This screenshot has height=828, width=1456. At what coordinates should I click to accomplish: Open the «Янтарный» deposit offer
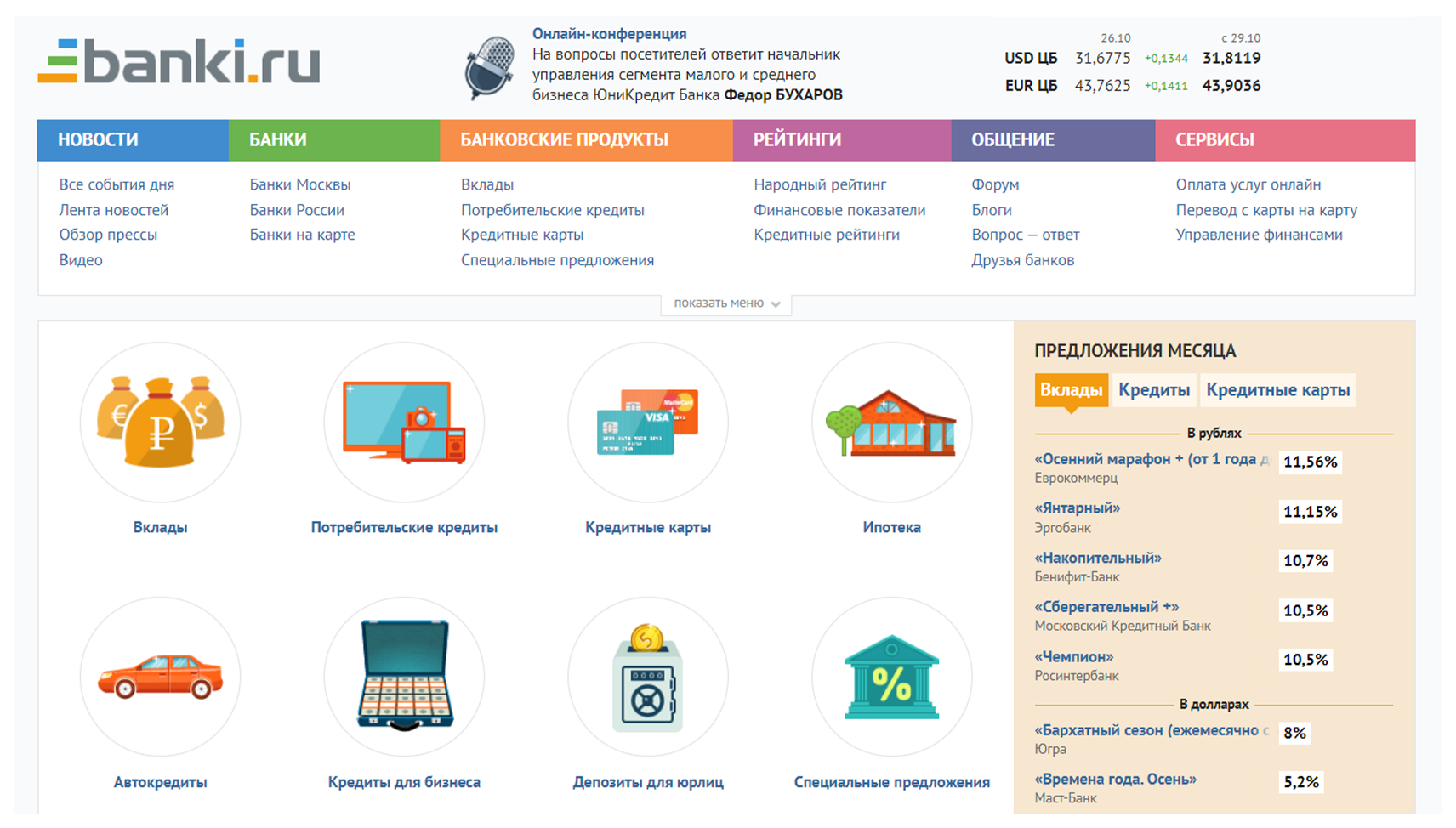coord(1077,508)
